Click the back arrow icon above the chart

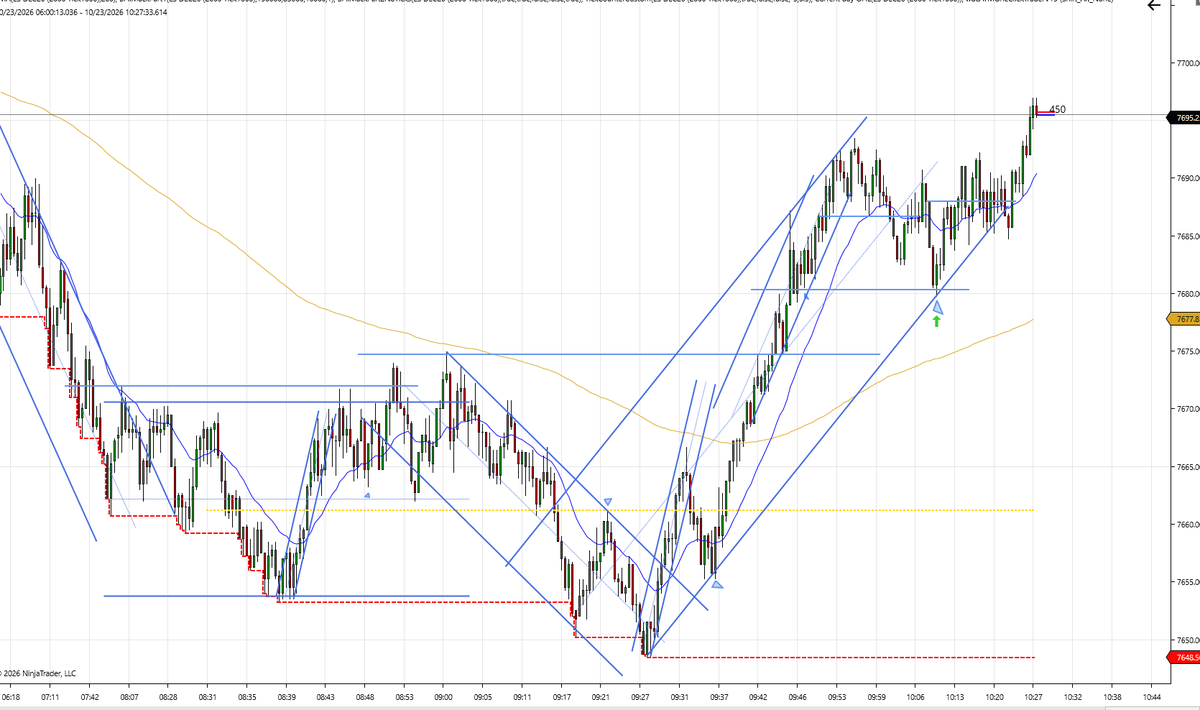tap(1156, 6)
